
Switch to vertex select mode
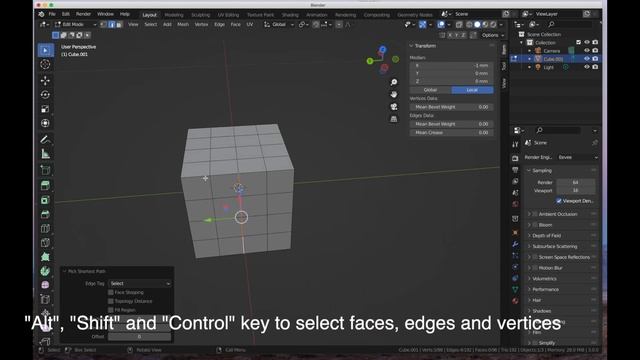point(103,24)
